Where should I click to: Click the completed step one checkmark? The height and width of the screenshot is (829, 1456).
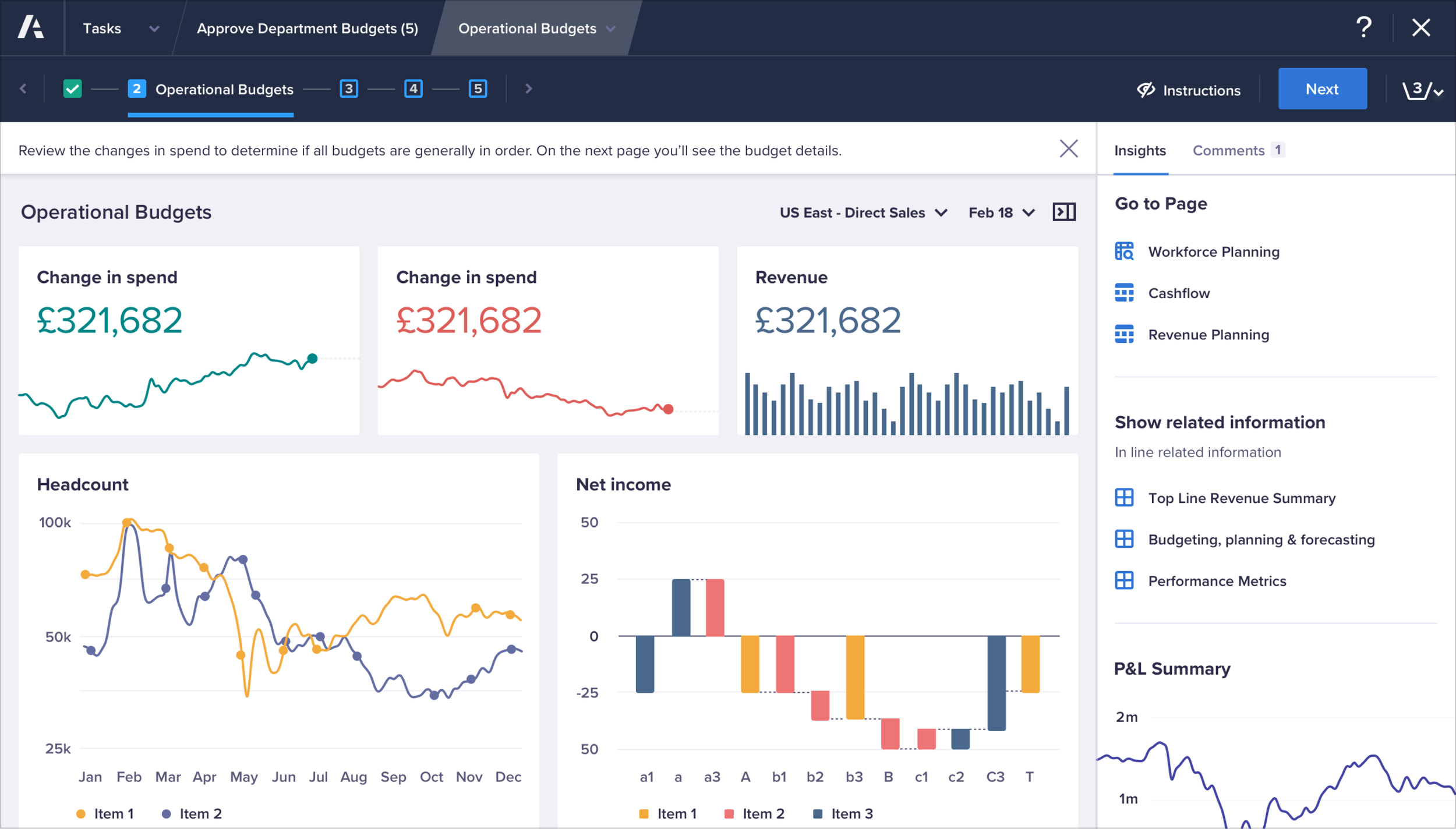[x=72, y=89]
